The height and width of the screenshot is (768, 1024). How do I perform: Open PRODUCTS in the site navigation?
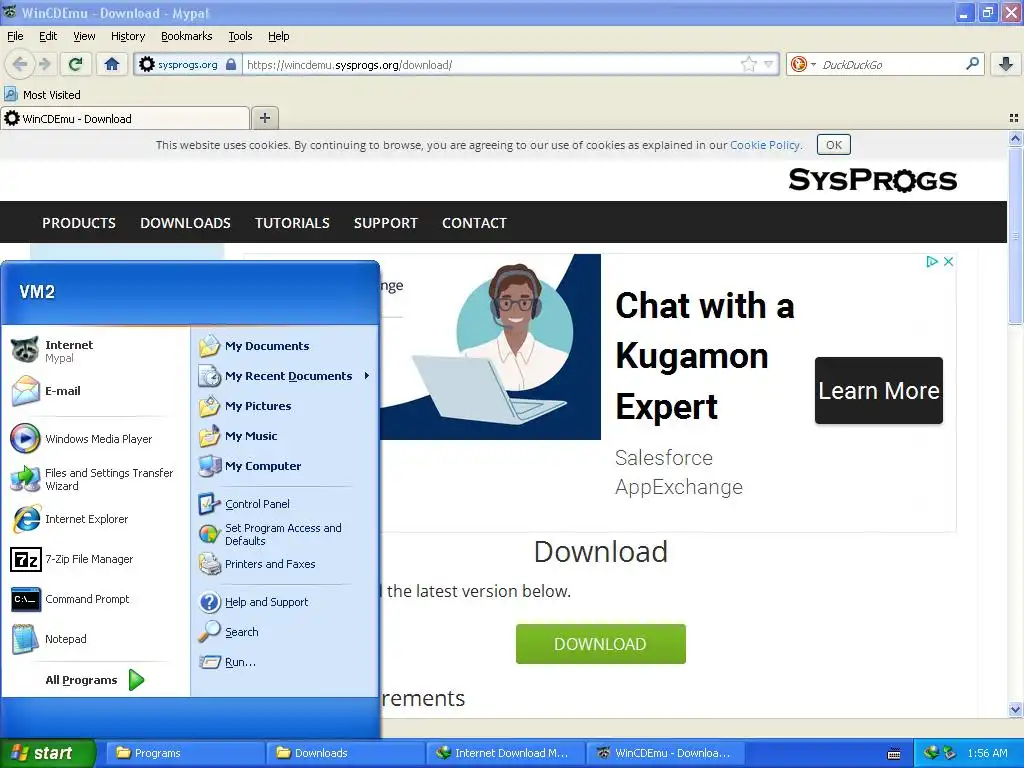click(79, 223)
